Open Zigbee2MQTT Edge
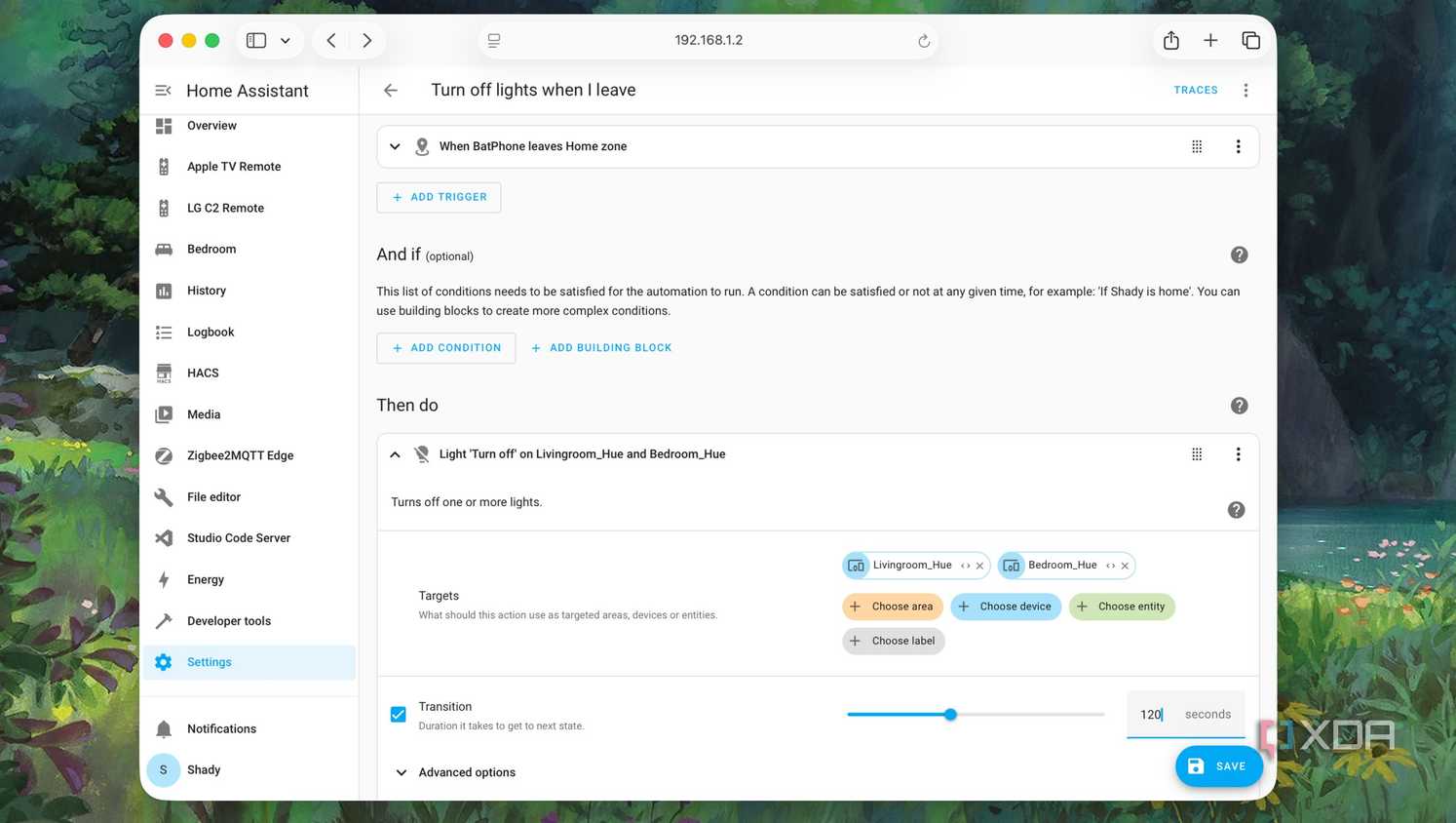 [x=249, y=455]
